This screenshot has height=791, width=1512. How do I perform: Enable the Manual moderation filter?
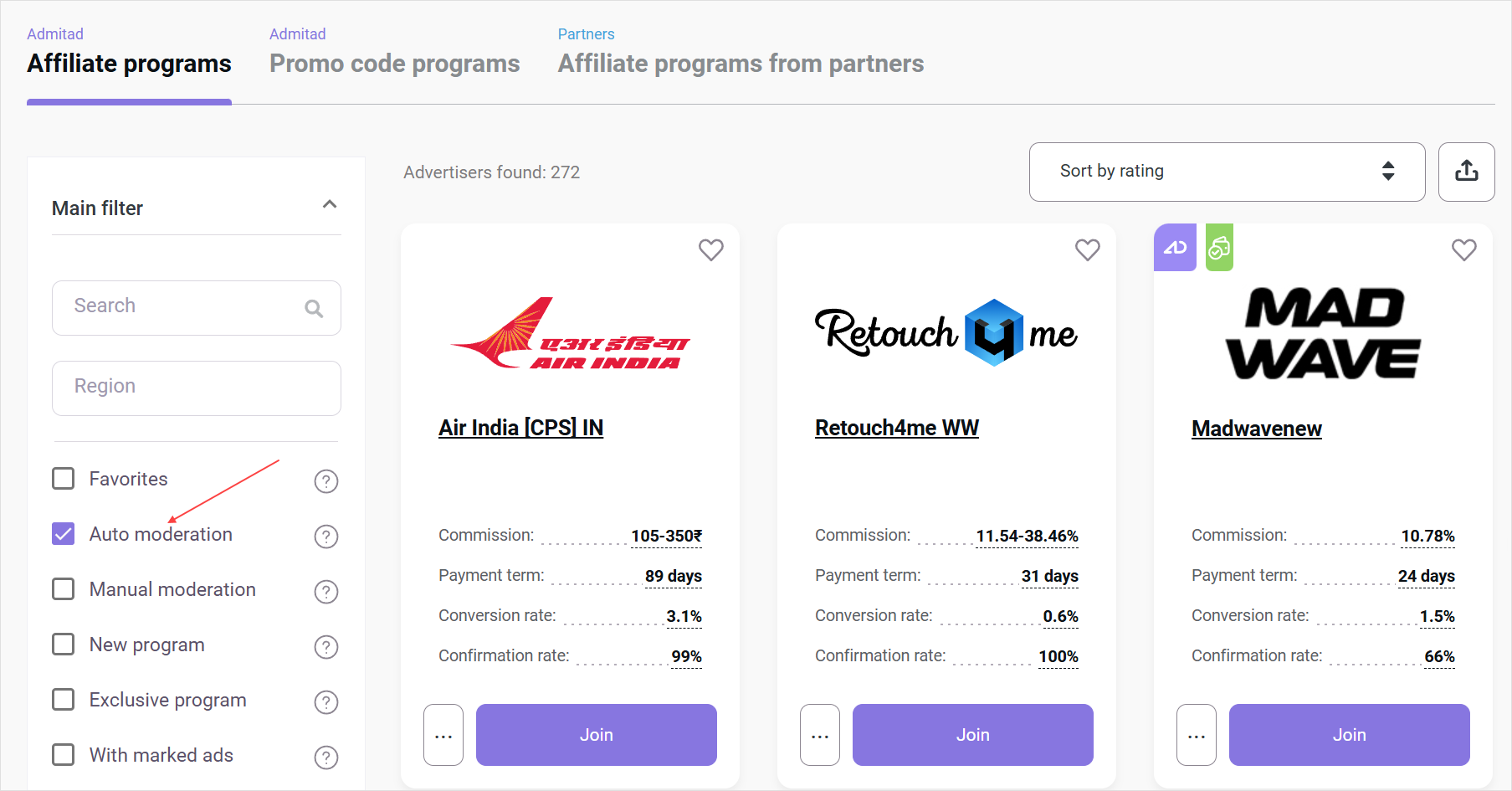coord(64,589)
